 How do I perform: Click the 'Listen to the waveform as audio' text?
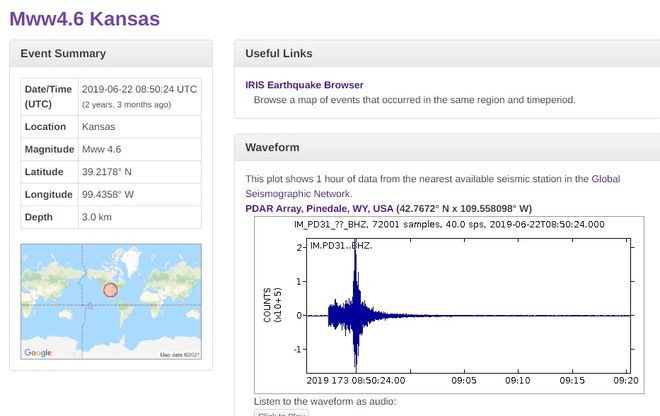[x=325, y=402]
